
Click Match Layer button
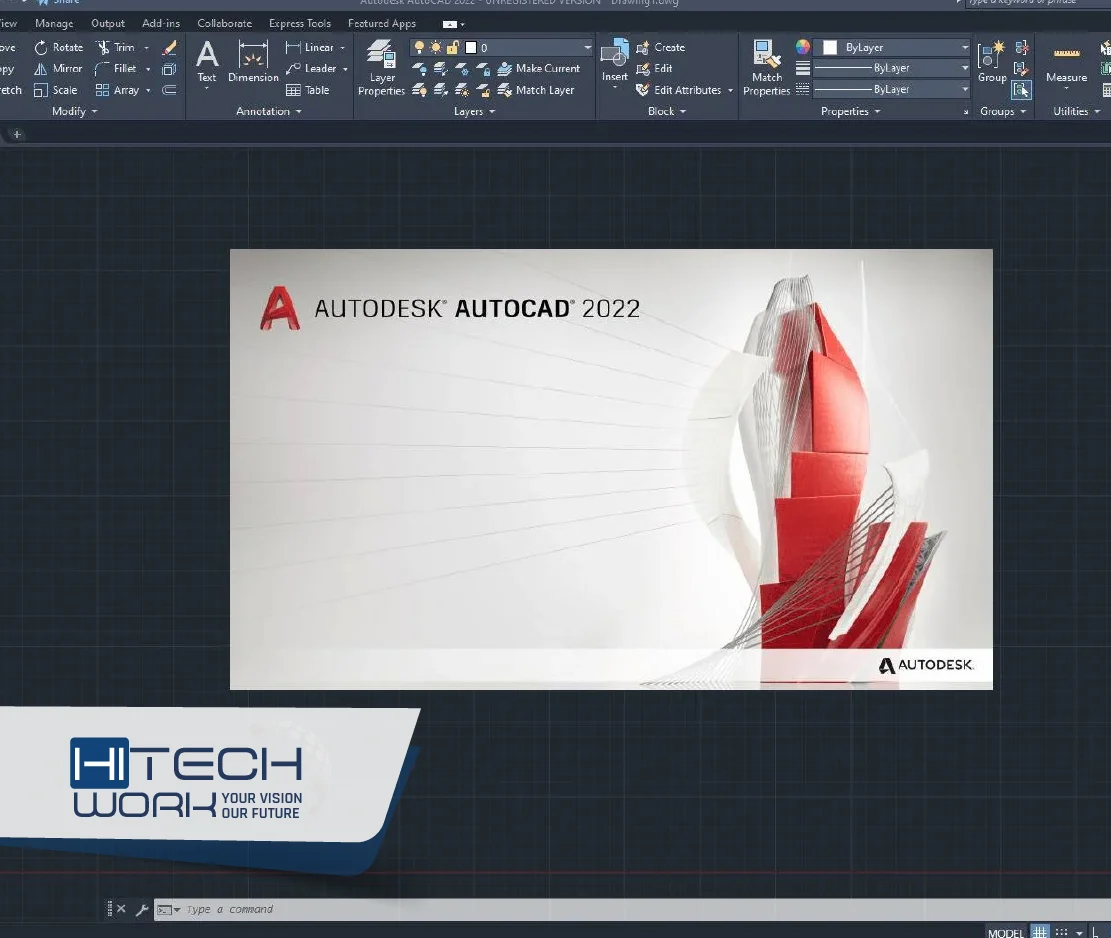point(536,90)
